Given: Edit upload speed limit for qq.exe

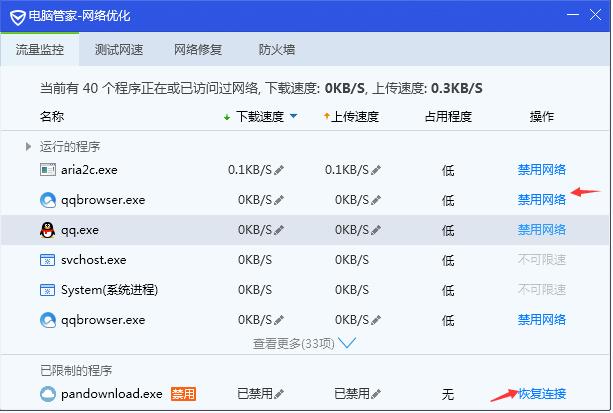Looking at the screenshot, I should pyautogui.click(x=376, y=230).
